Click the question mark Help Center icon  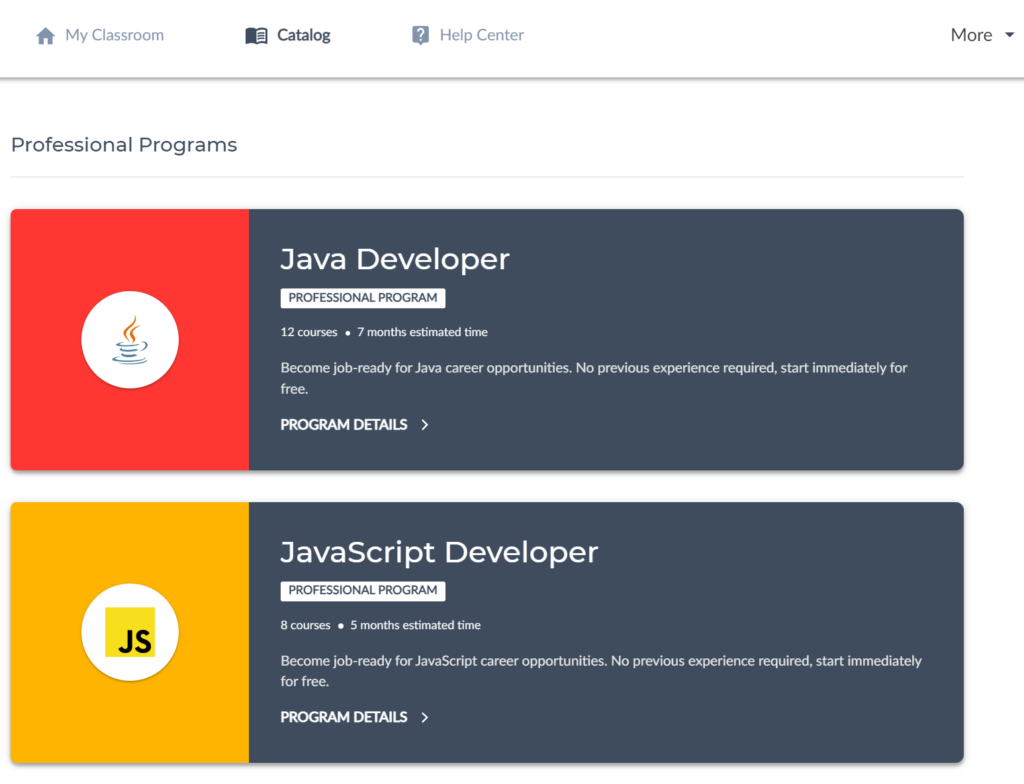pyautogui.click(x=421, y=35)
